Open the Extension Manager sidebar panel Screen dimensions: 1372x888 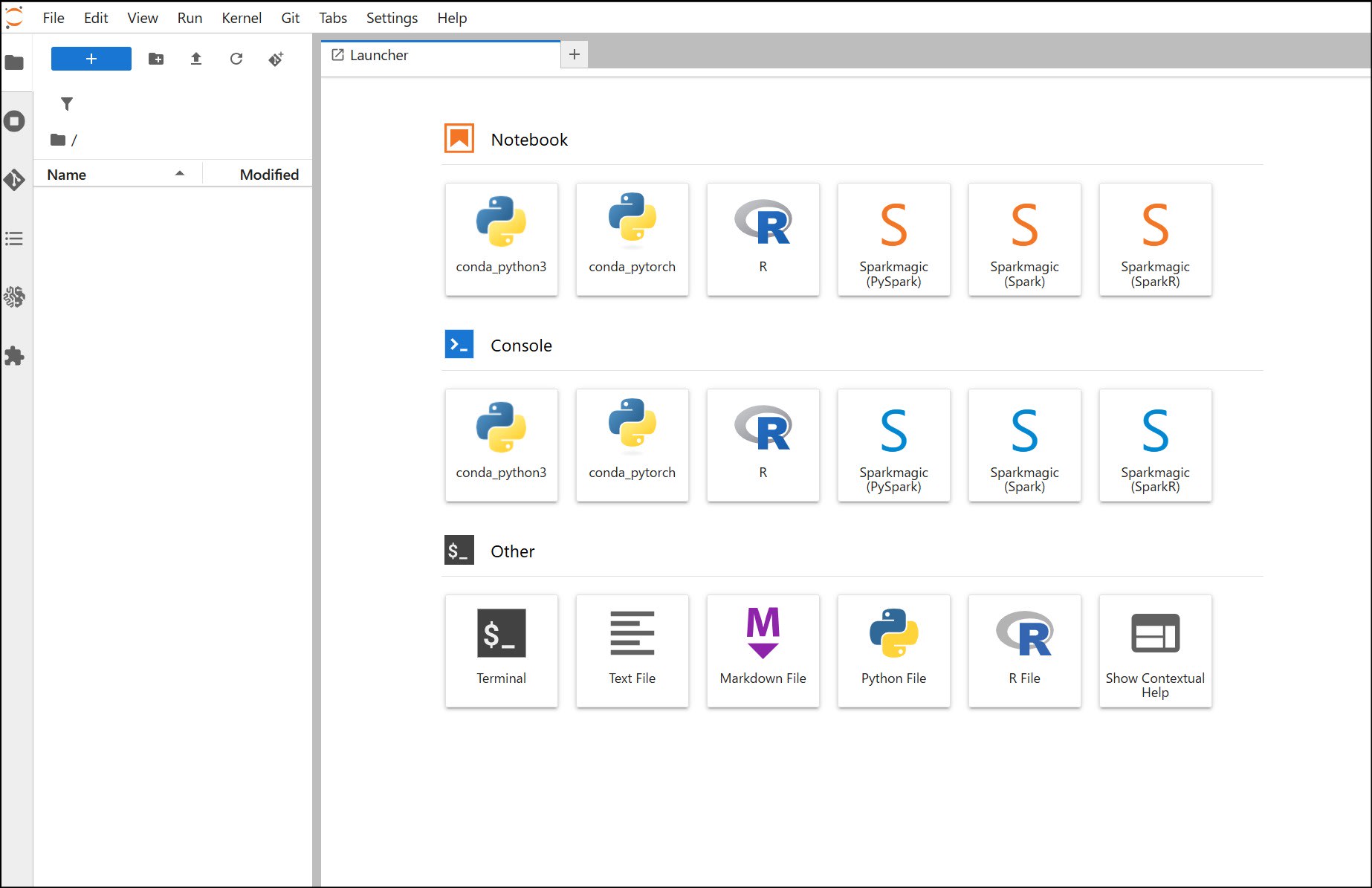tap(16, 356)
